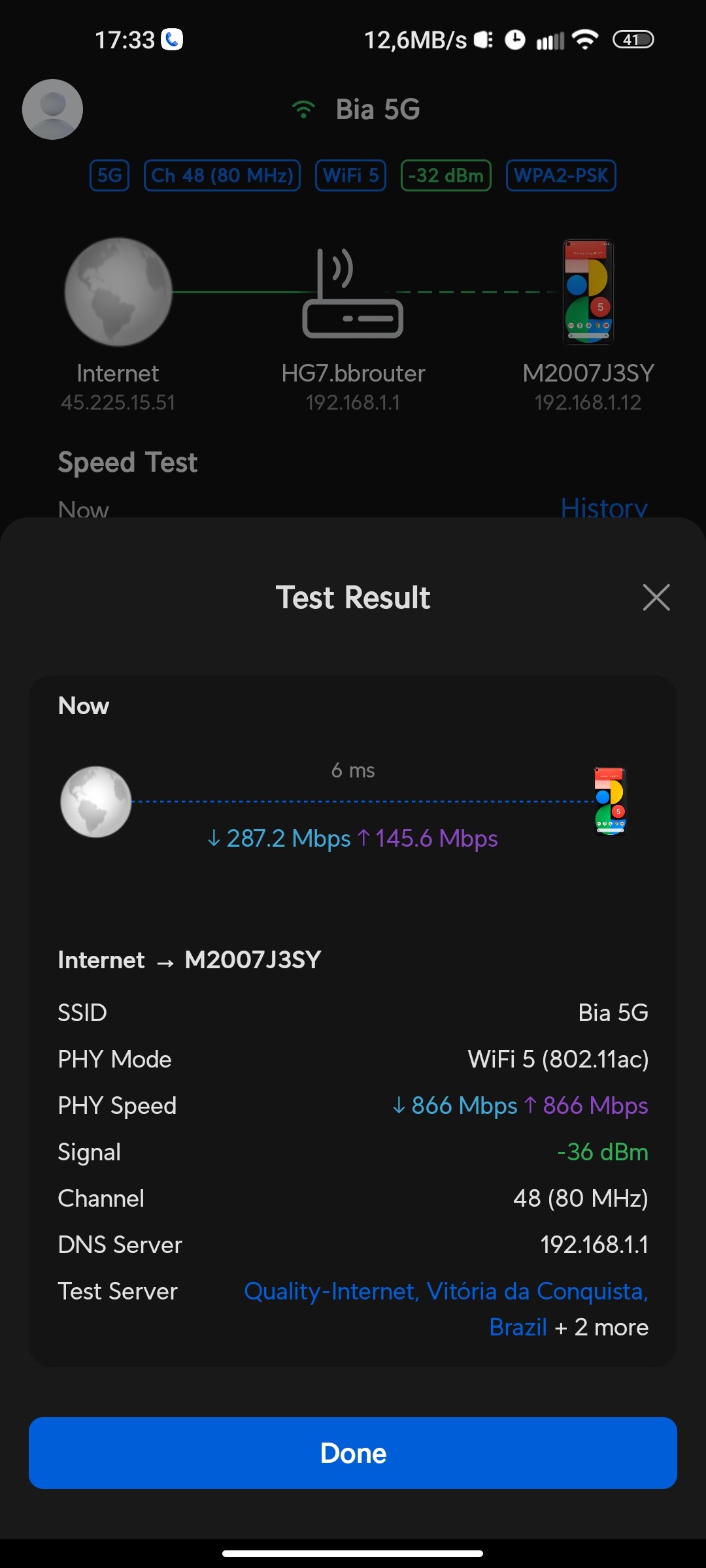The image size is (706, 1568).
Task: Tap the Ch 48 (80 MHz) badge
Action: [x=222, y=175]
